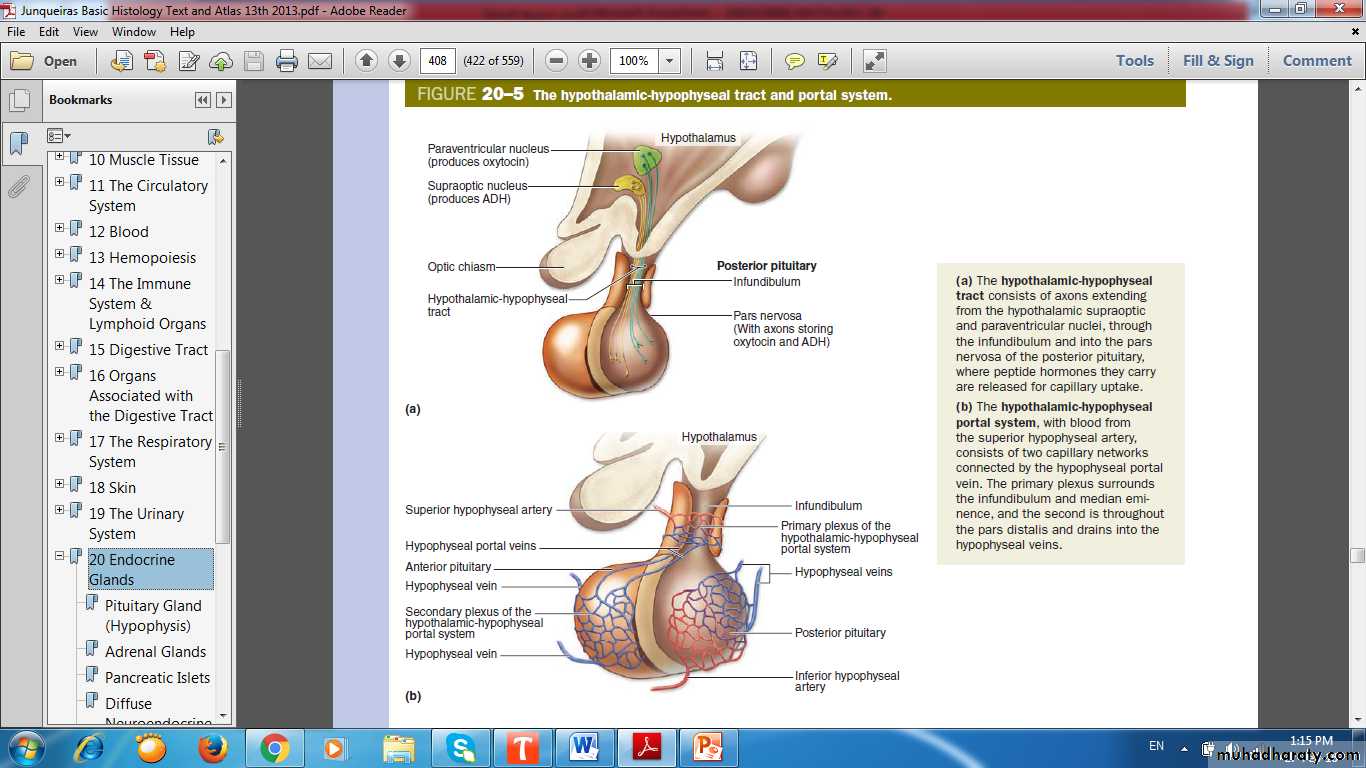Click the page number input field
Image resolution: width=1366 pixels, height=768 pixels.
(437, 61)
